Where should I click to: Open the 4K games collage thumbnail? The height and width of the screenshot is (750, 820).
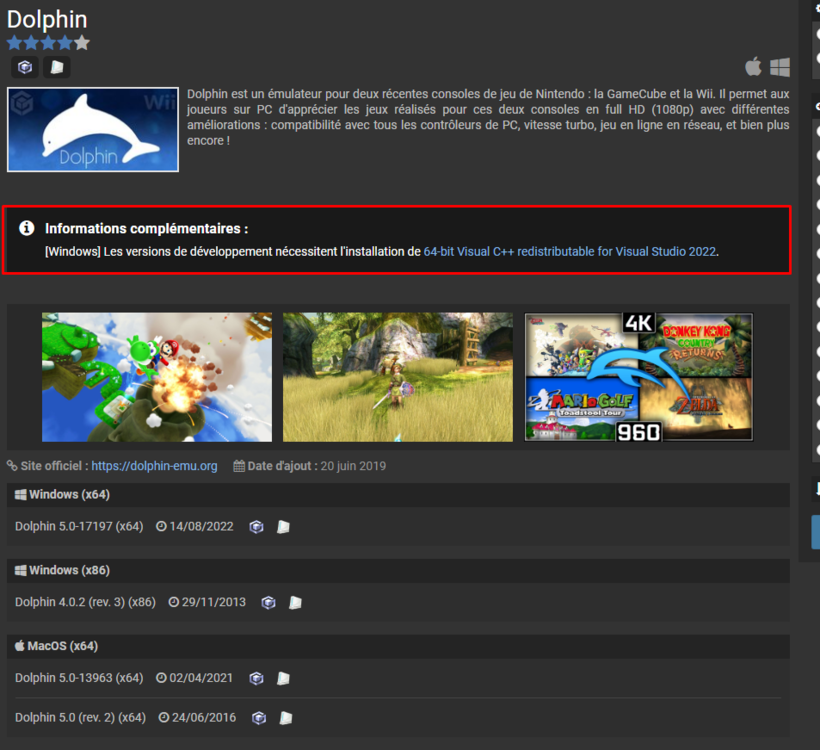click(639, 377)
